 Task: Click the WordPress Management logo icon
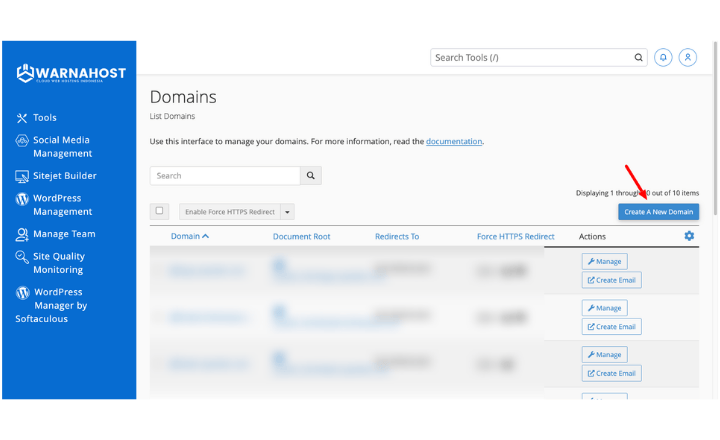[x=22, y=199]
